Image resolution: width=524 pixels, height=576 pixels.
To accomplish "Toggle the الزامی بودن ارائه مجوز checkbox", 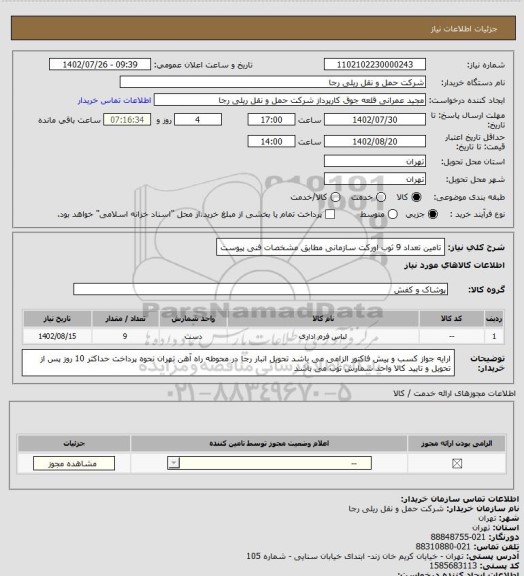I will click(457, 464).
